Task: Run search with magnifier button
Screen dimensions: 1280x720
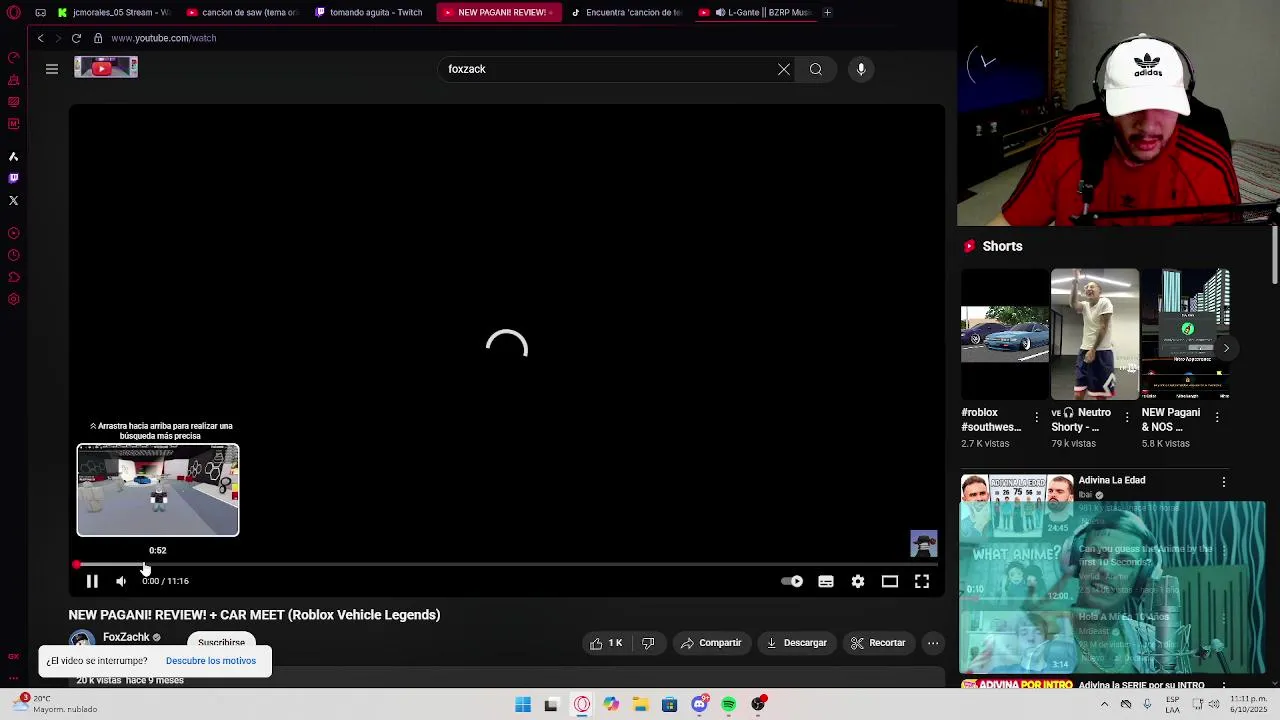Action: tap(816, 69)
